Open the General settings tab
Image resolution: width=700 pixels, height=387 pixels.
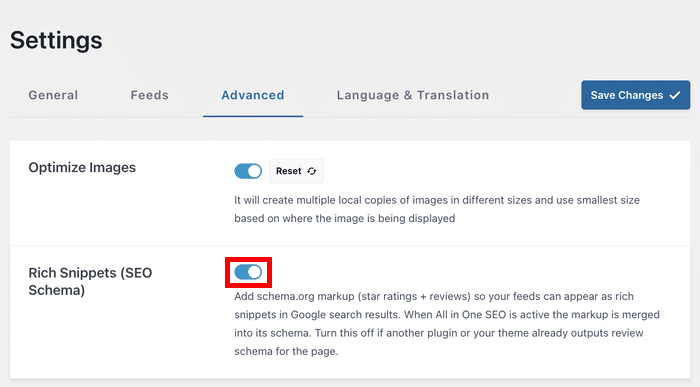53,95
